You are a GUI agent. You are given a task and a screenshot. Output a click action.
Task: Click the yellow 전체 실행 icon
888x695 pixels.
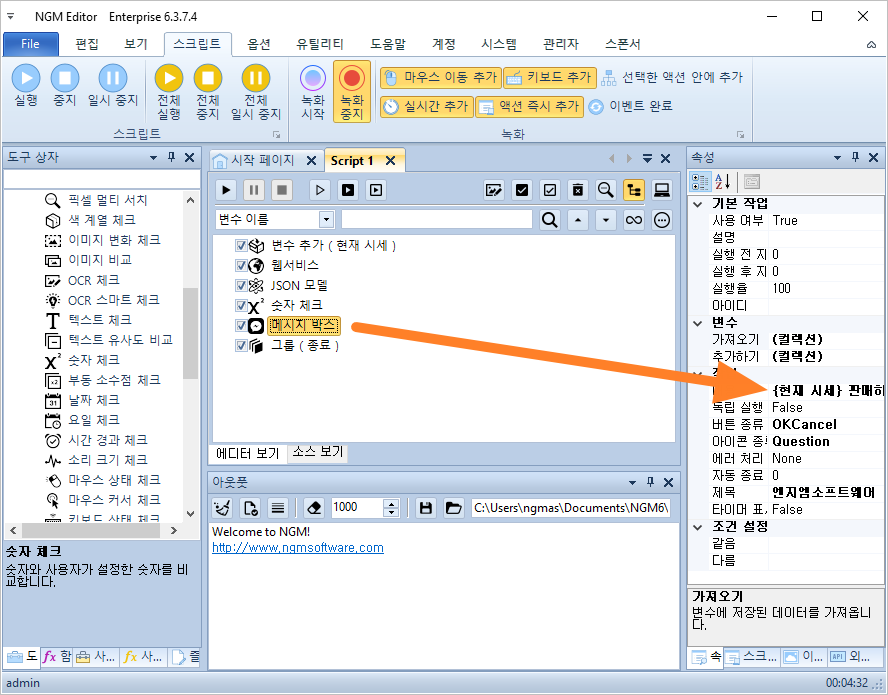169,78
